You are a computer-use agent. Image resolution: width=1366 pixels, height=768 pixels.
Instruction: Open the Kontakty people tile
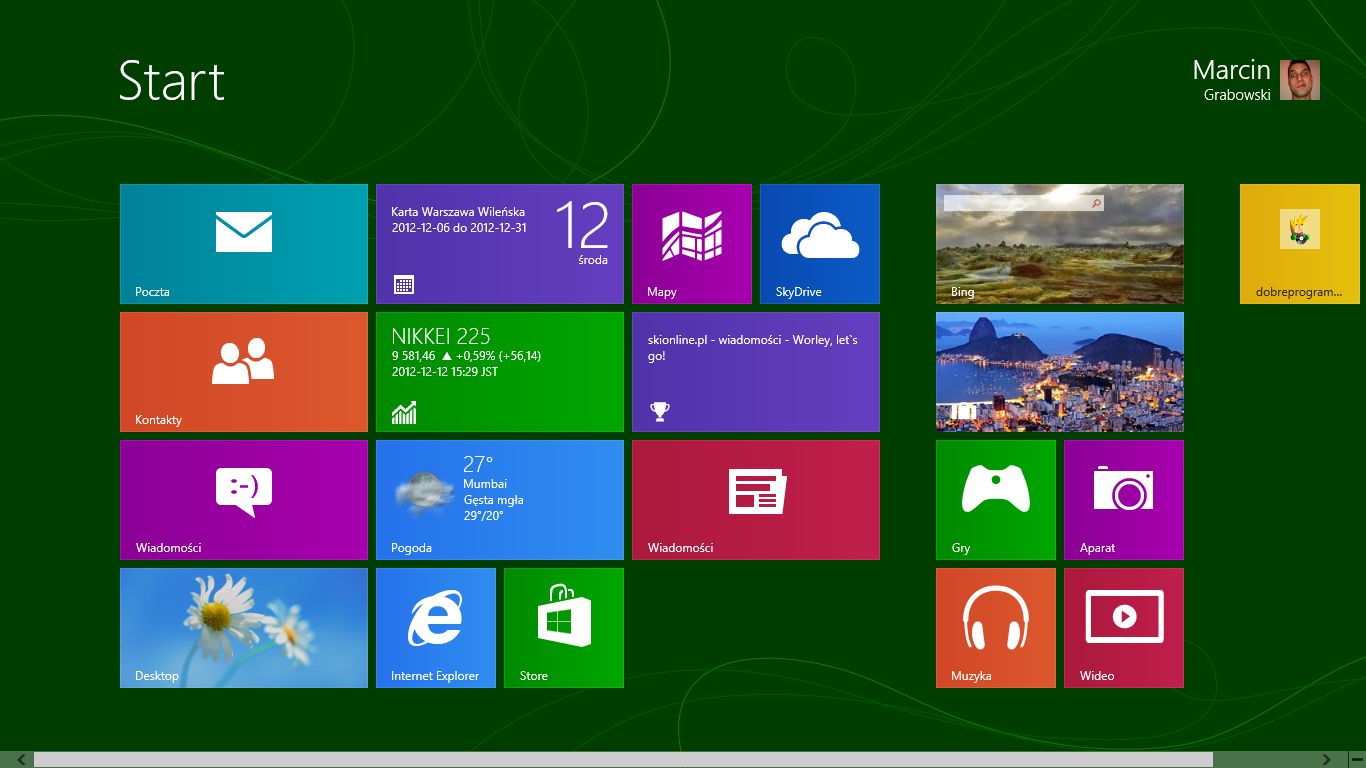[x=244, y=372]
